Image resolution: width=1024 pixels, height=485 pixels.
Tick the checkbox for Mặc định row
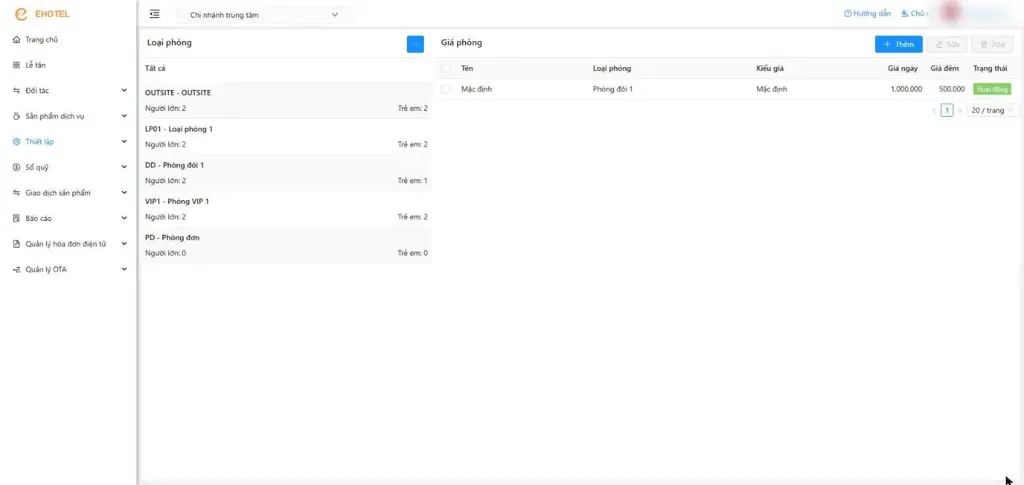(446, 89)
